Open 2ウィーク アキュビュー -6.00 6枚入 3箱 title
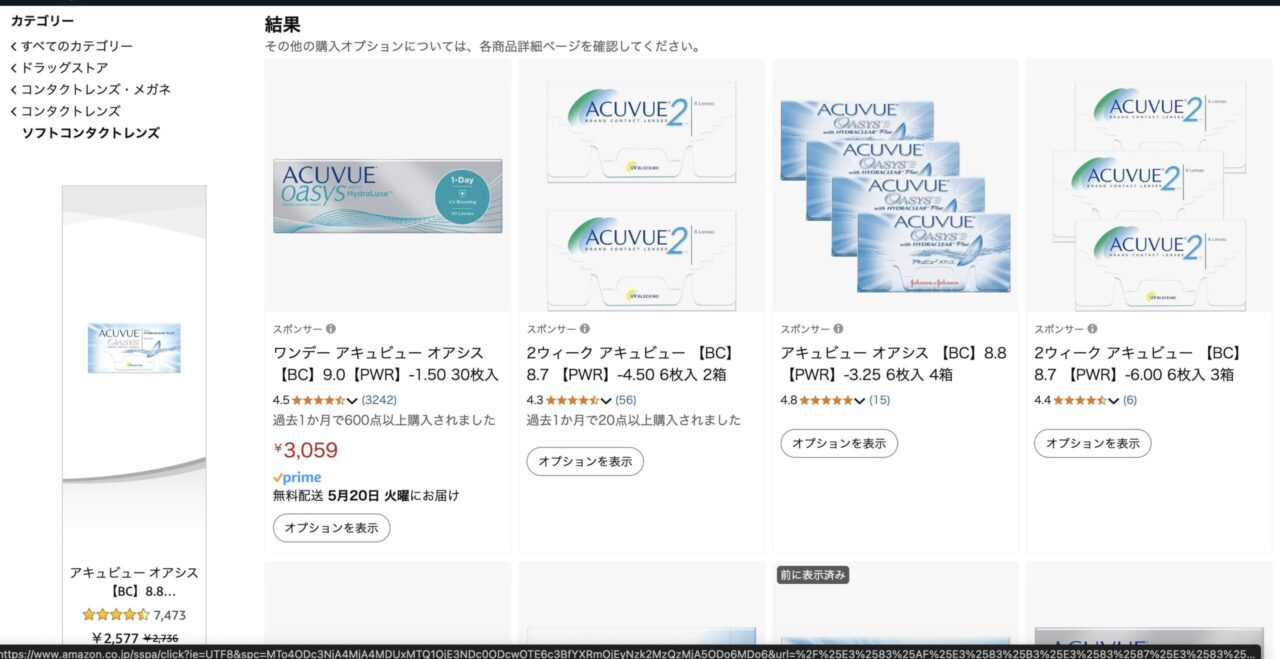The image size is (1280, 659). [x=1139, y=364]
